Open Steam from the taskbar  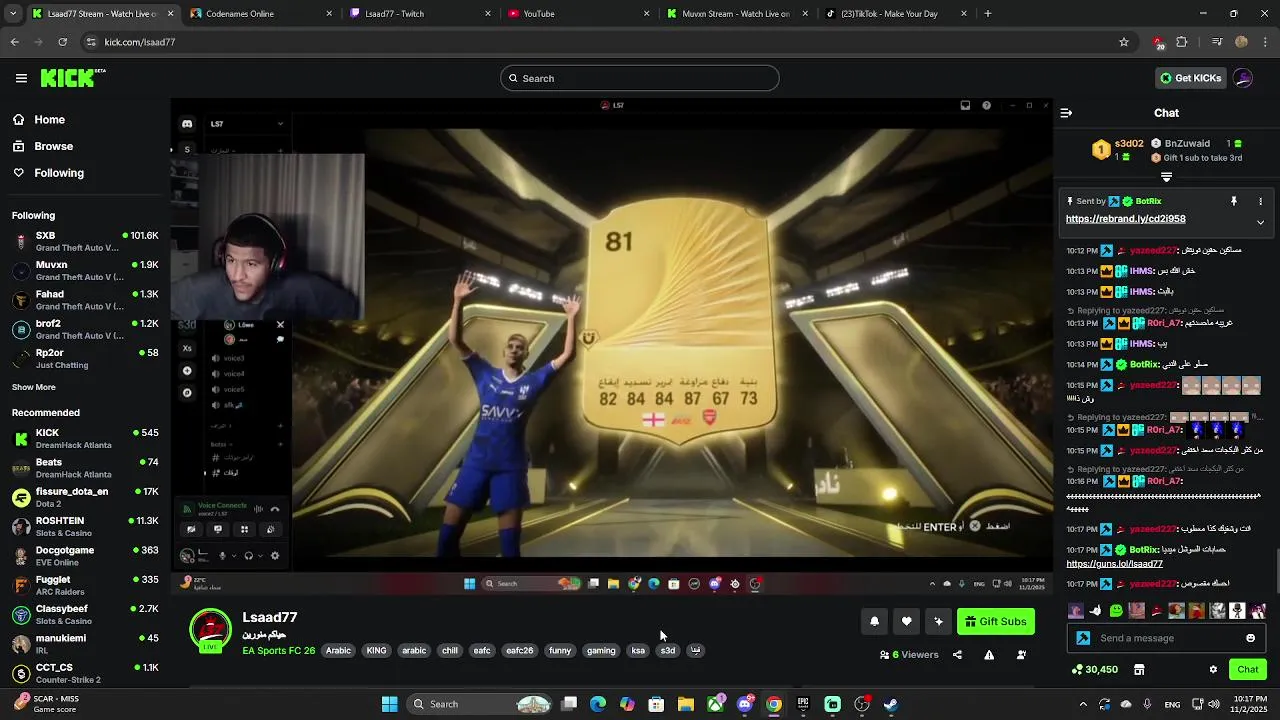[x=891, y=704]
